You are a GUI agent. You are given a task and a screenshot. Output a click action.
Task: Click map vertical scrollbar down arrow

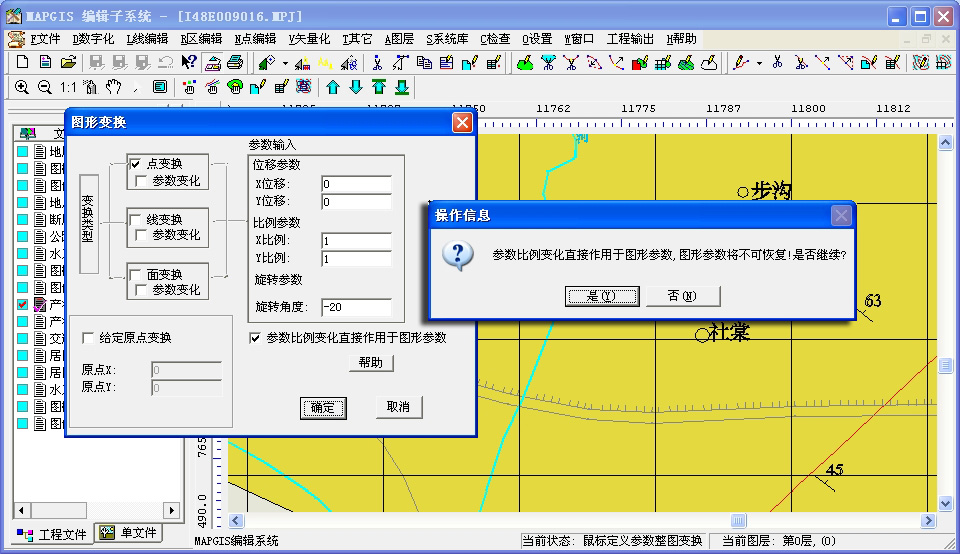[945, 504]
